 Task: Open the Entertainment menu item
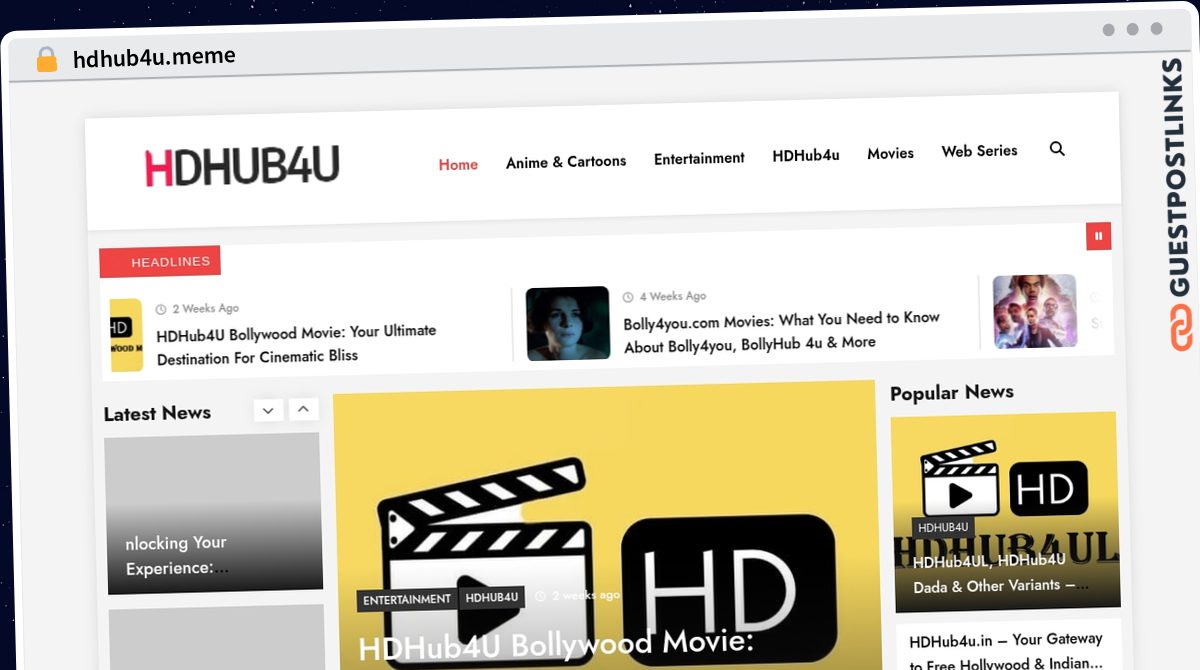[699, 158]
